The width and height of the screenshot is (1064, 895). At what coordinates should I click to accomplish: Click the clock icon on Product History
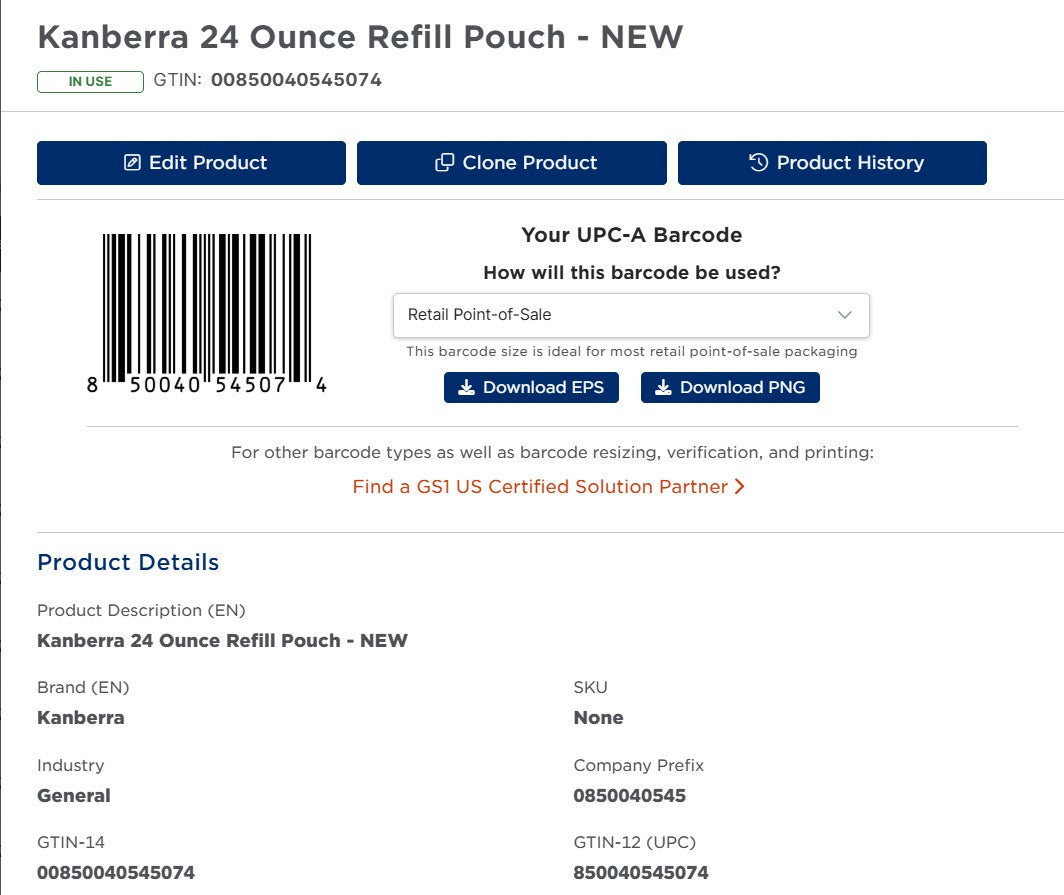[x=759, y=163]
